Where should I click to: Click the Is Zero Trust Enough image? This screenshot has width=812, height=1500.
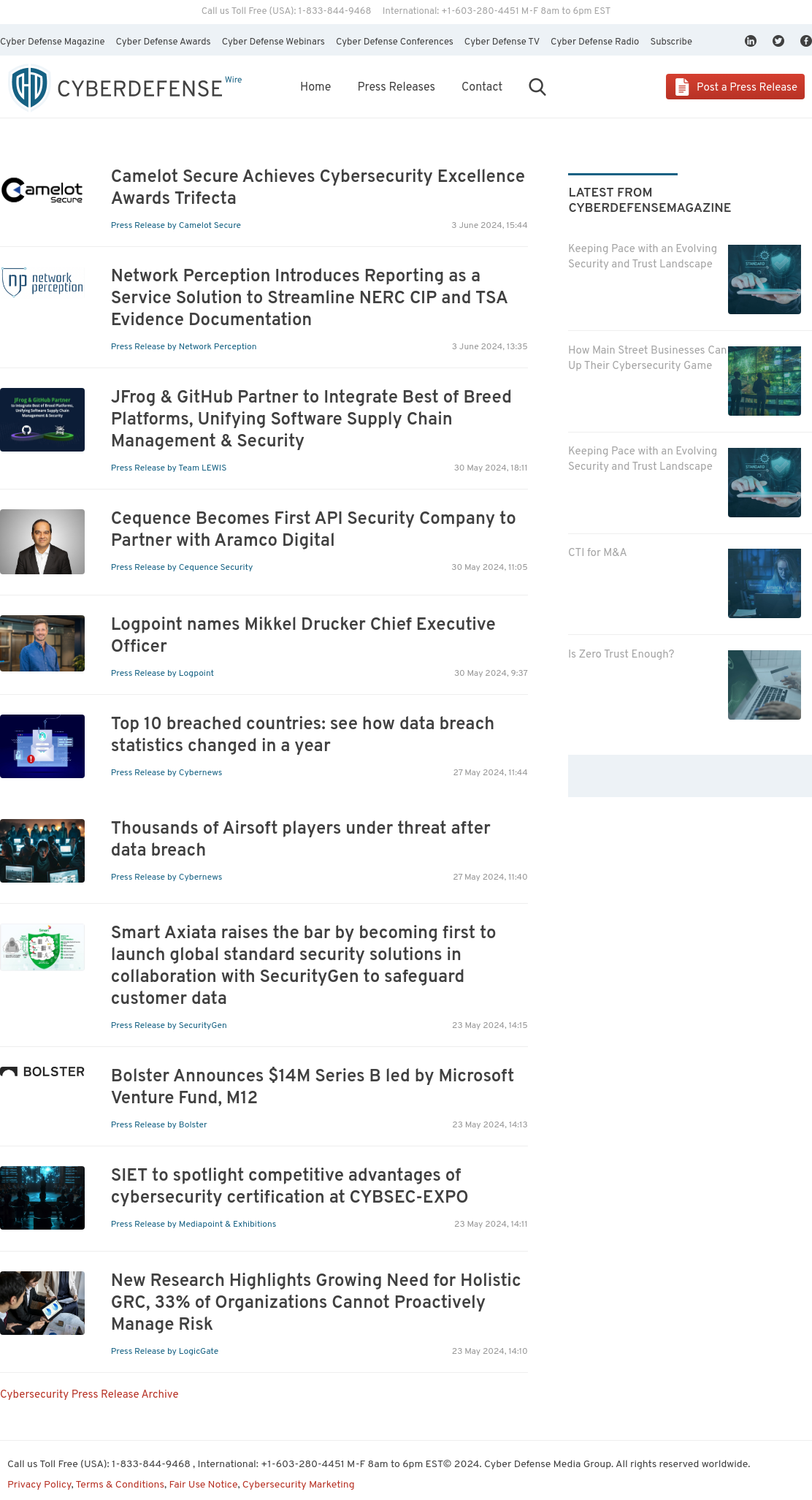tap(765, 685)
